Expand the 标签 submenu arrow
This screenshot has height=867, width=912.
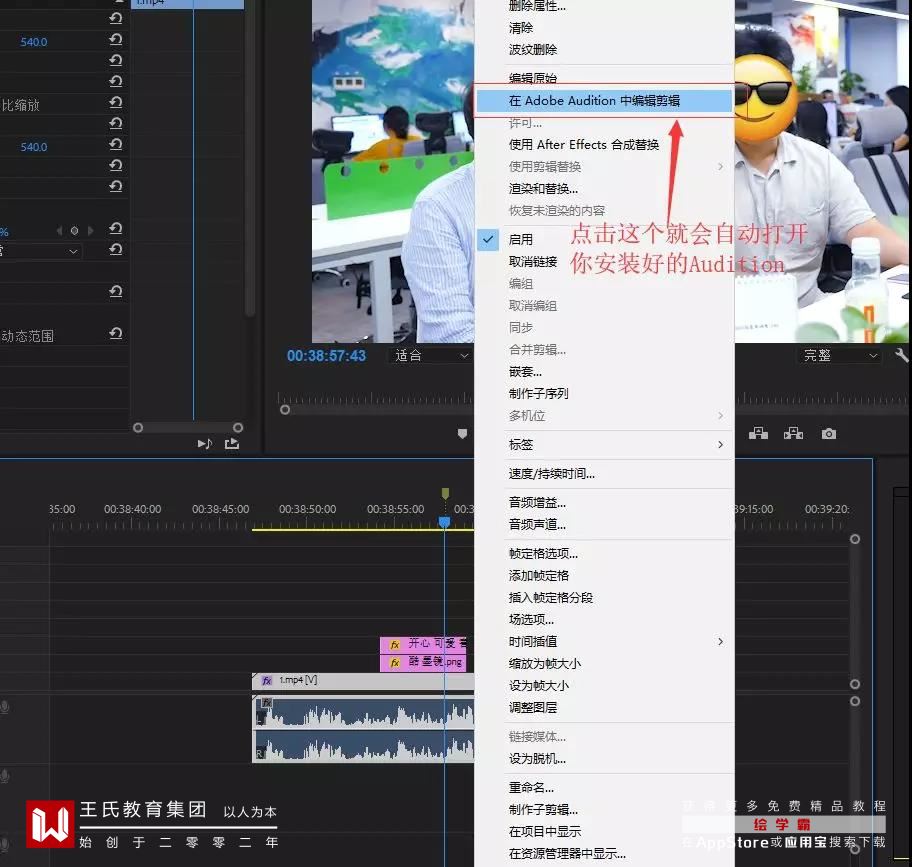click(721, 444)
